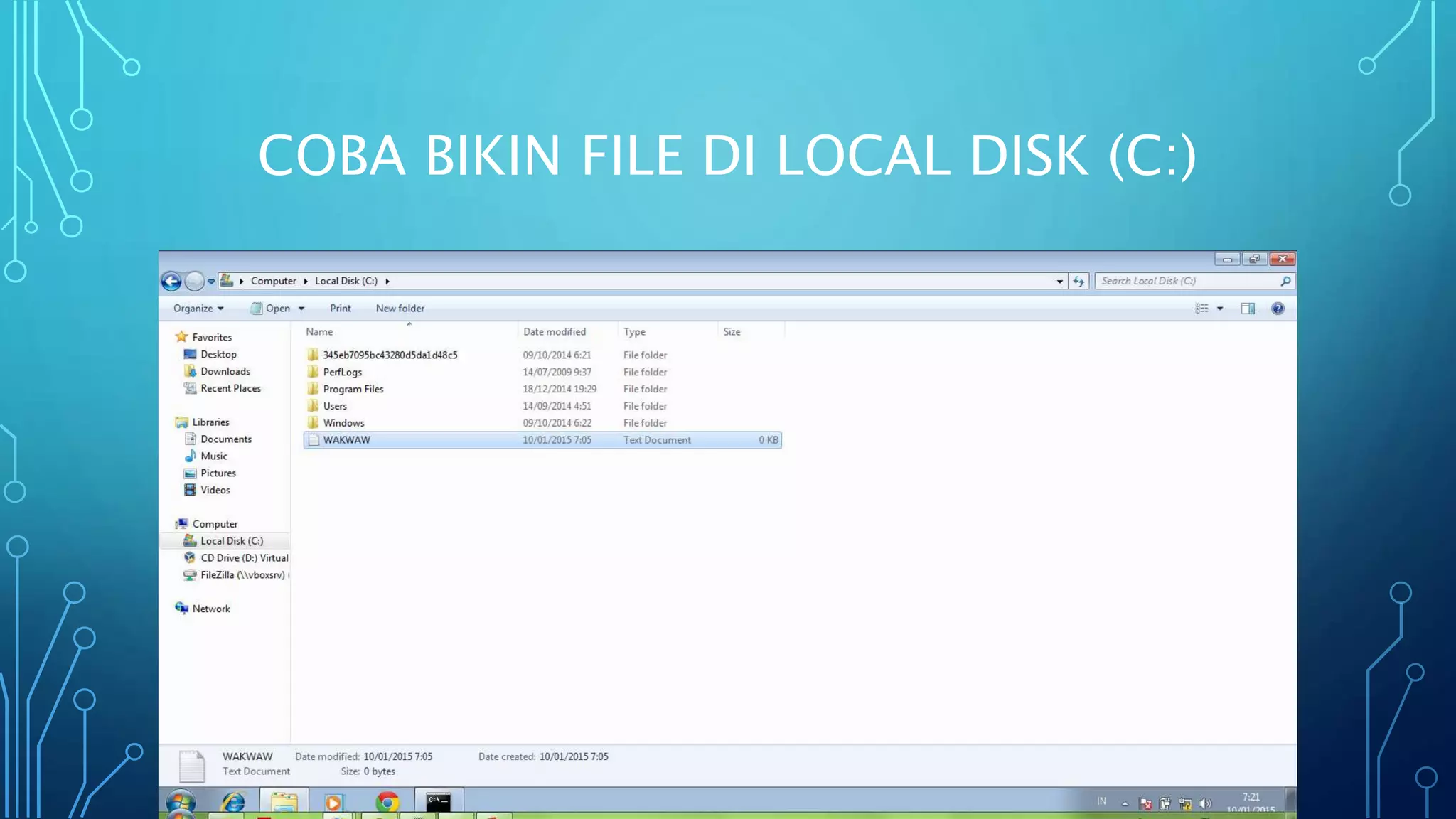Click the WAKWAW thumbnail in details pane
The width and height of the screenshot is (1456, 819).
(x=192, y=766)
